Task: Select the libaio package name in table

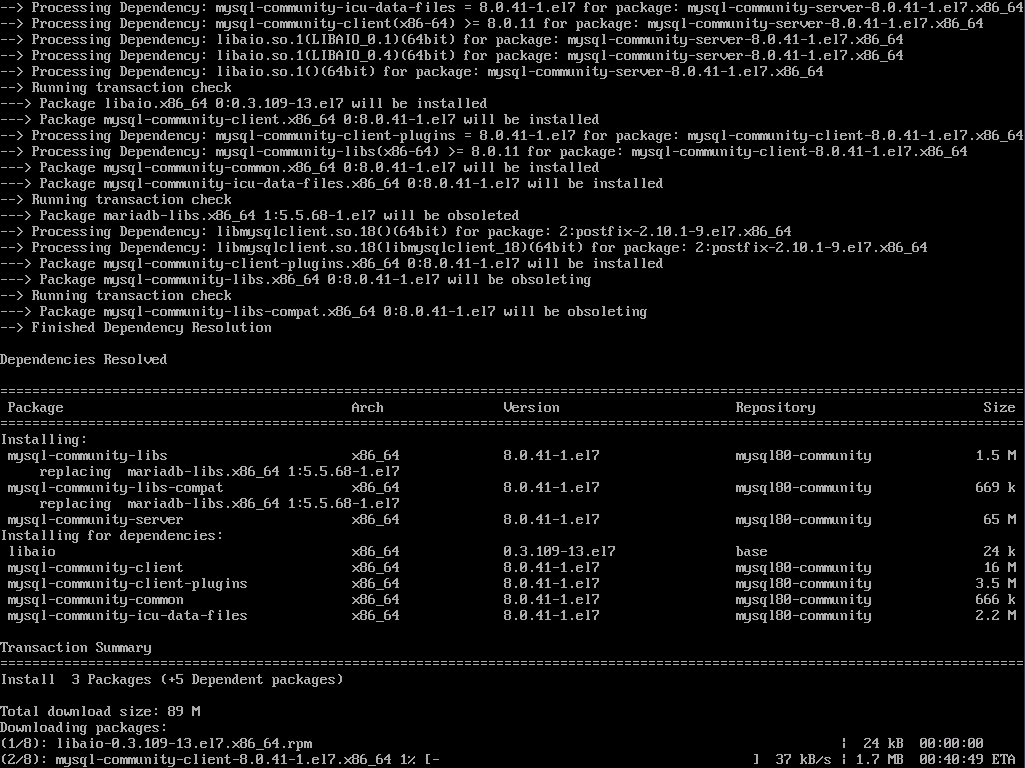Action: coord(31,552)
